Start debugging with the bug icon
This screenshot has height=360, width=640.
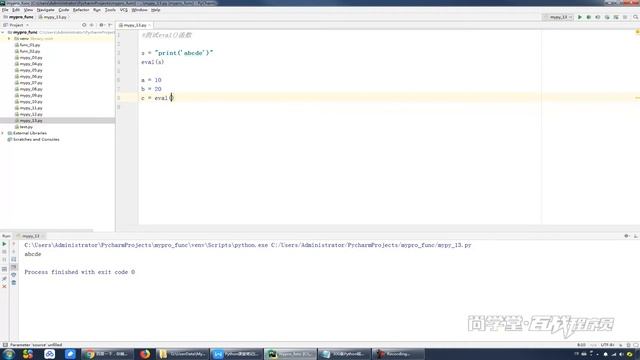click(x=589, y=17)
